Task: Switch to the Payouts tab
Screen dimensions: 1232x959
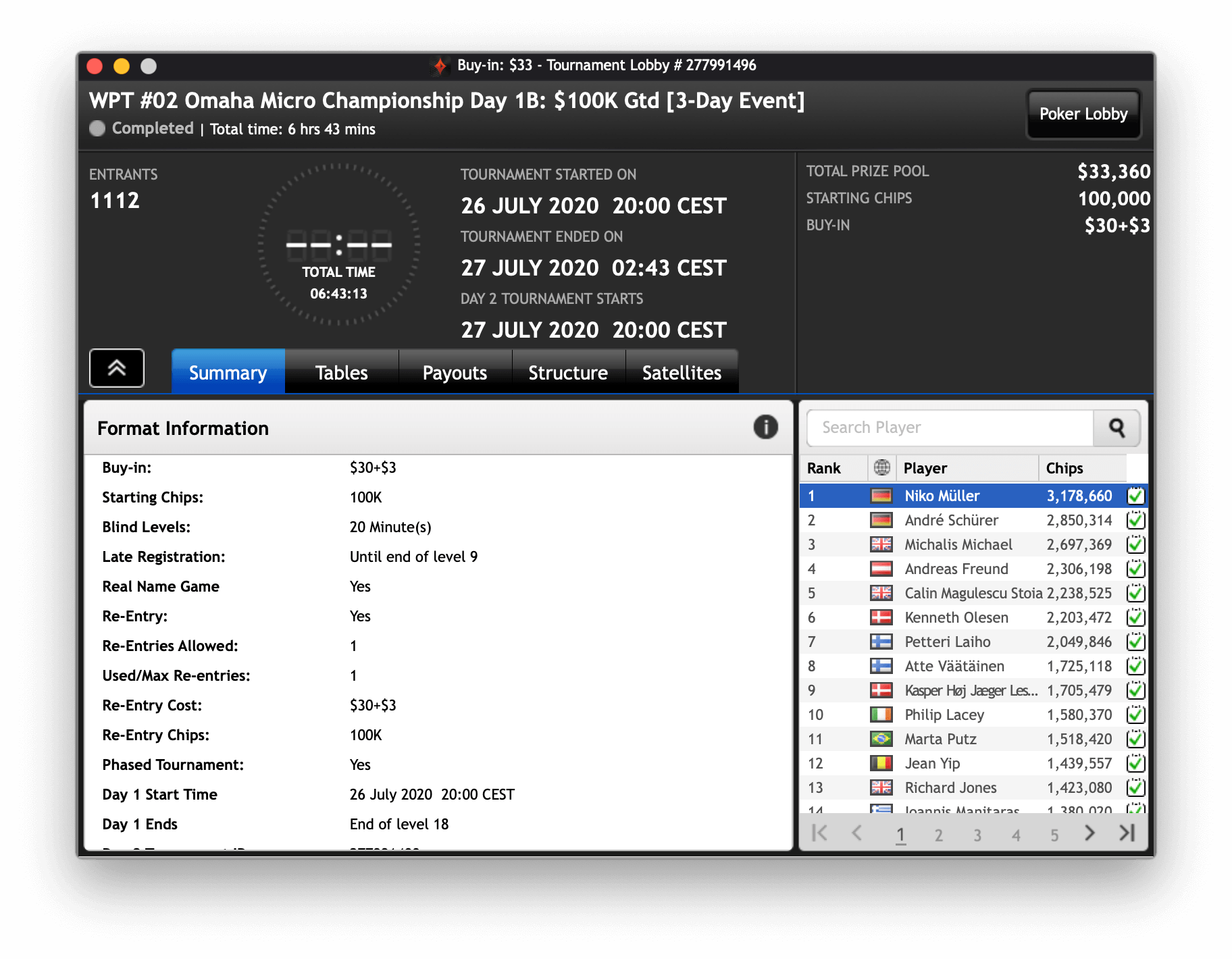Action: [455, 372]
